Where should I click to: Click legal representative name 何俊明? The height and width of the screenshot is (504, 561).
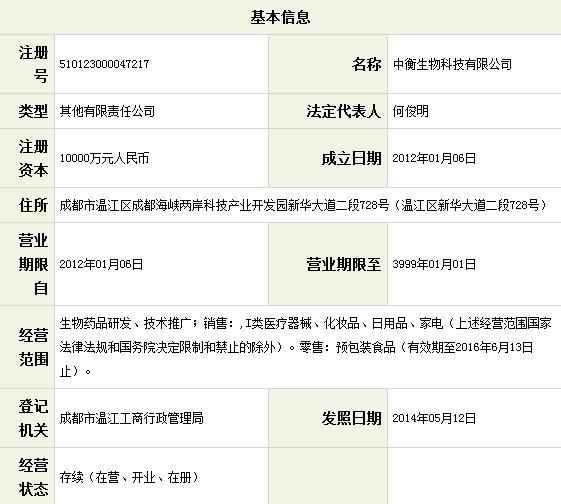click(410, 111)
